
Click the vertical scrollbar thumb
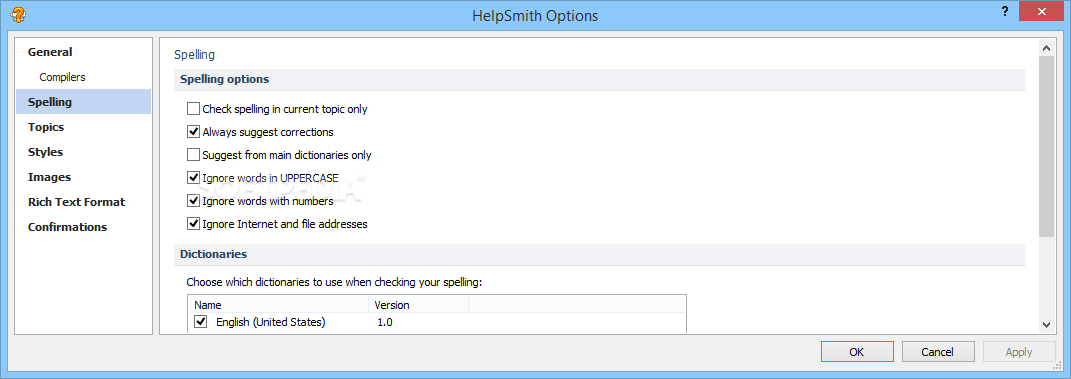pos(1046,147)
